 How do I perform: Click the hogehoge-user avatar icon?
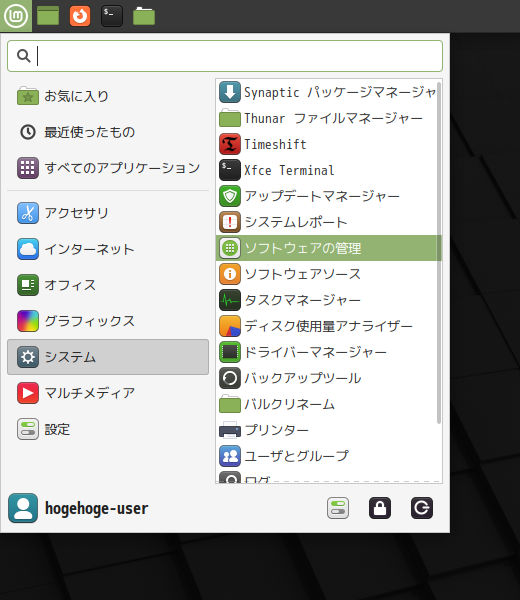(23, 508)
